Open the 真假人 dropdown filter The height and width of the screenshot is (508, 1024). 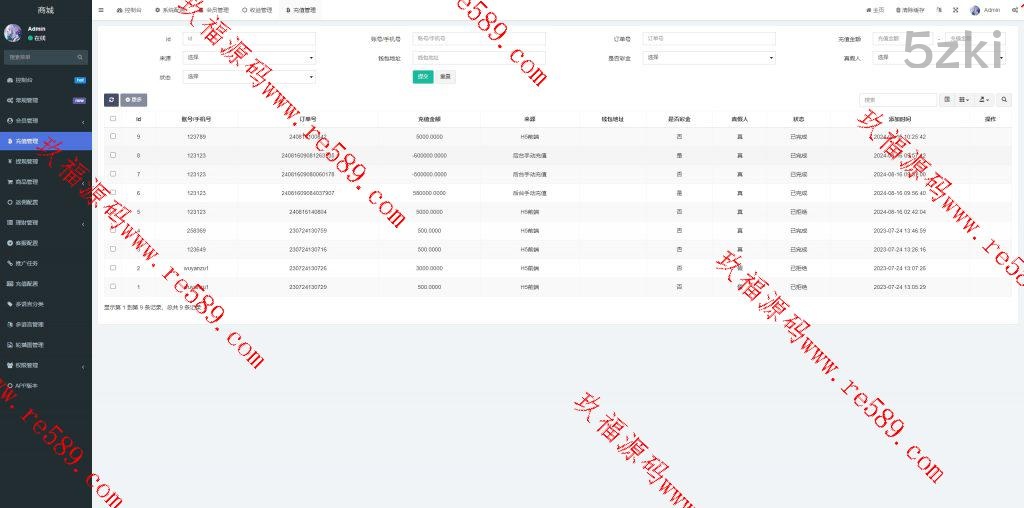(938, 57)
